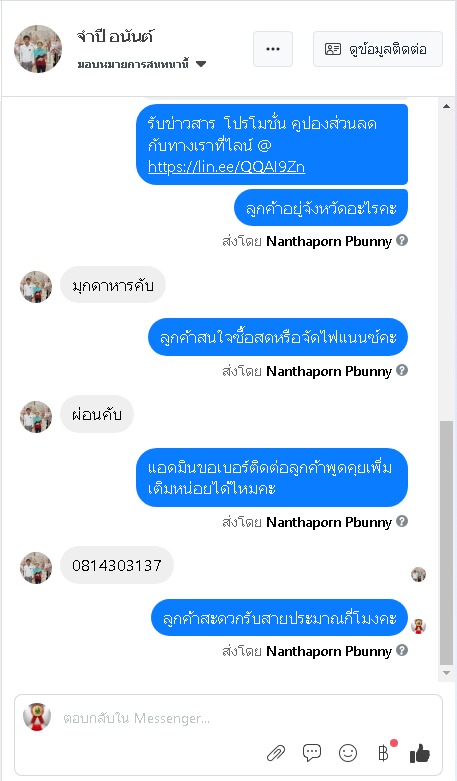Click จำปี อนันต์ profile picture in header
The height and width of the screenshot is (781, 457).
(38, 49)
